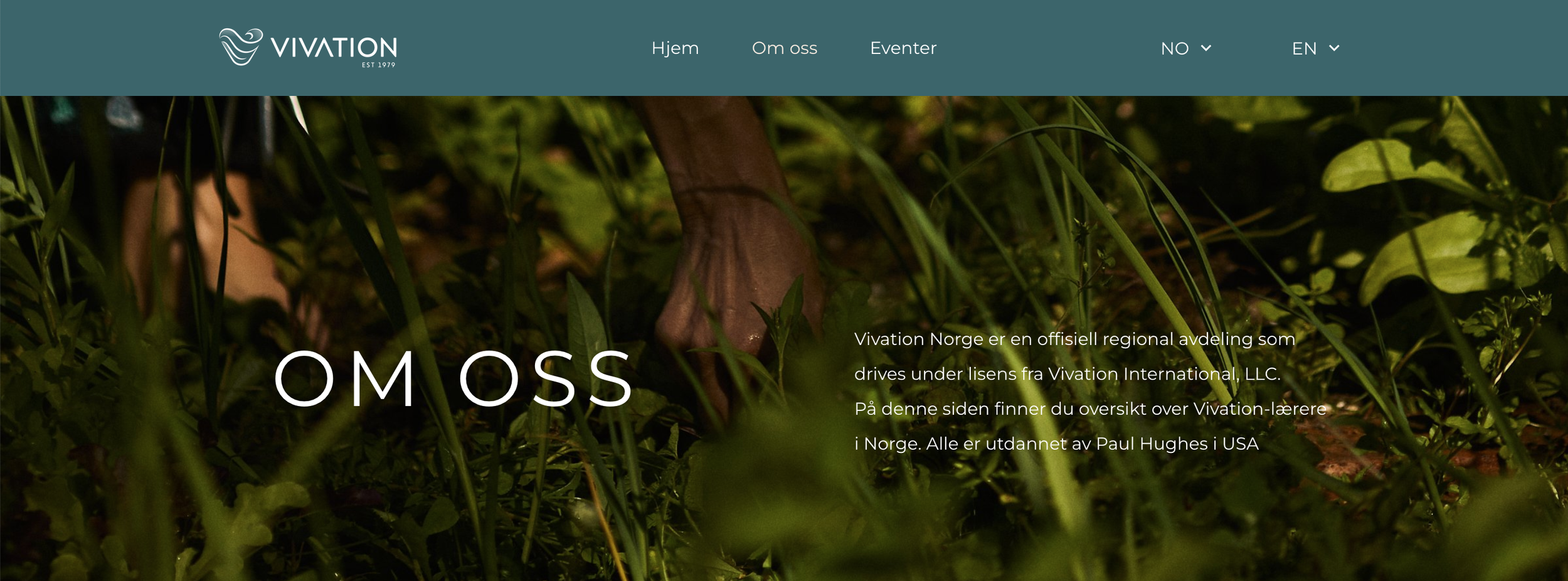
Task: Open the NO language dropdown
Action: 1186,48
